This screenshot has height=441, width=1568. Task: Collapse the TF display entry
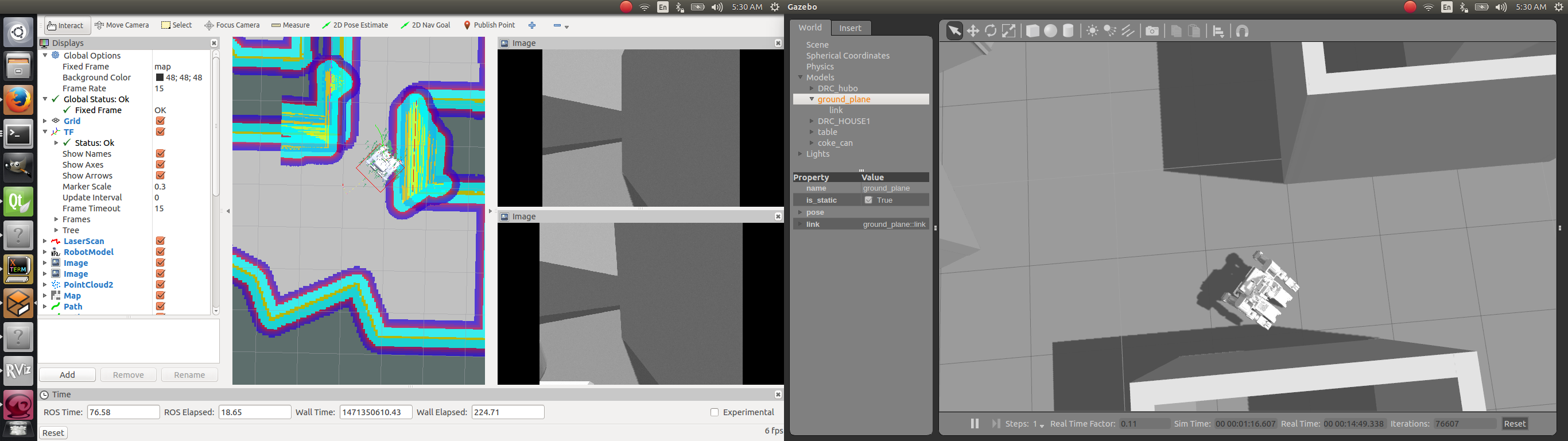click(45, 132)
